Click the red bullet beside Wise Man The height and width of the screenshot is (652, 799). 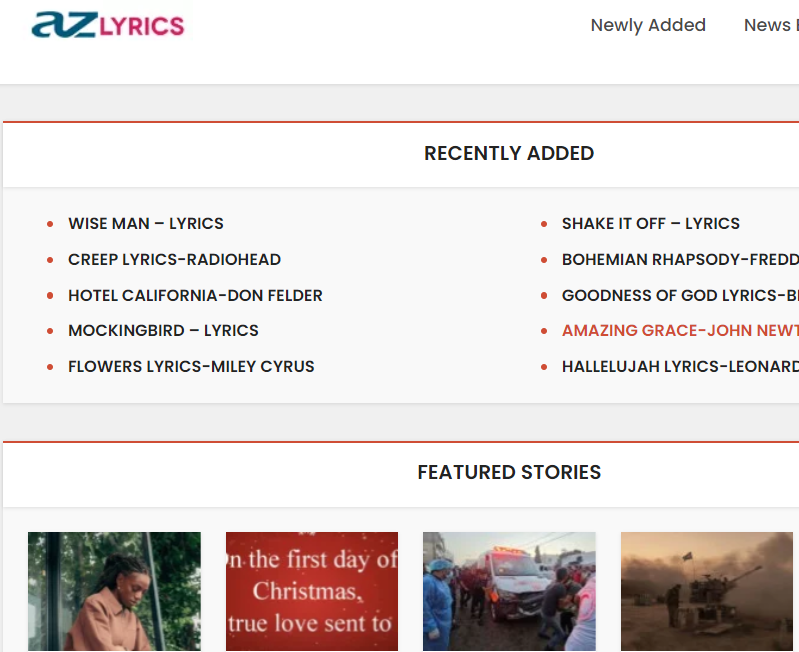[50, 224]
